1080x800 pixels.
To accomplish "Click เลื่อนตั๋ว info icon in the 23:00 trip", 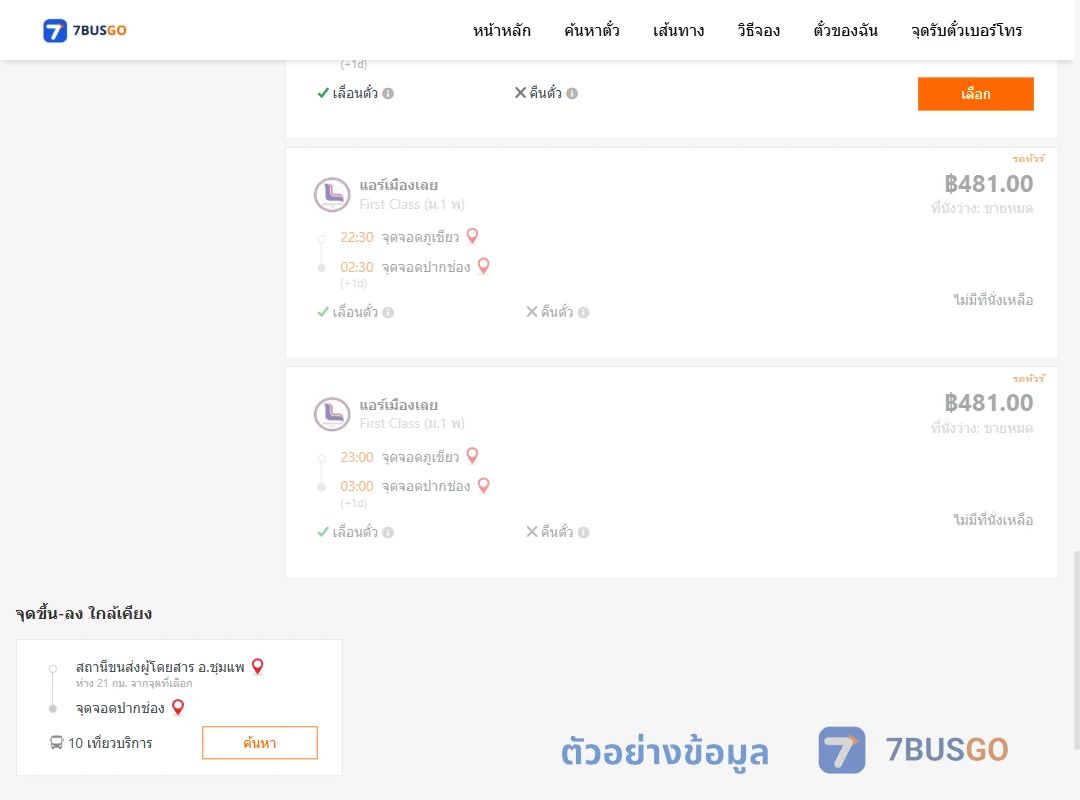I will click(x=388, y=533).
